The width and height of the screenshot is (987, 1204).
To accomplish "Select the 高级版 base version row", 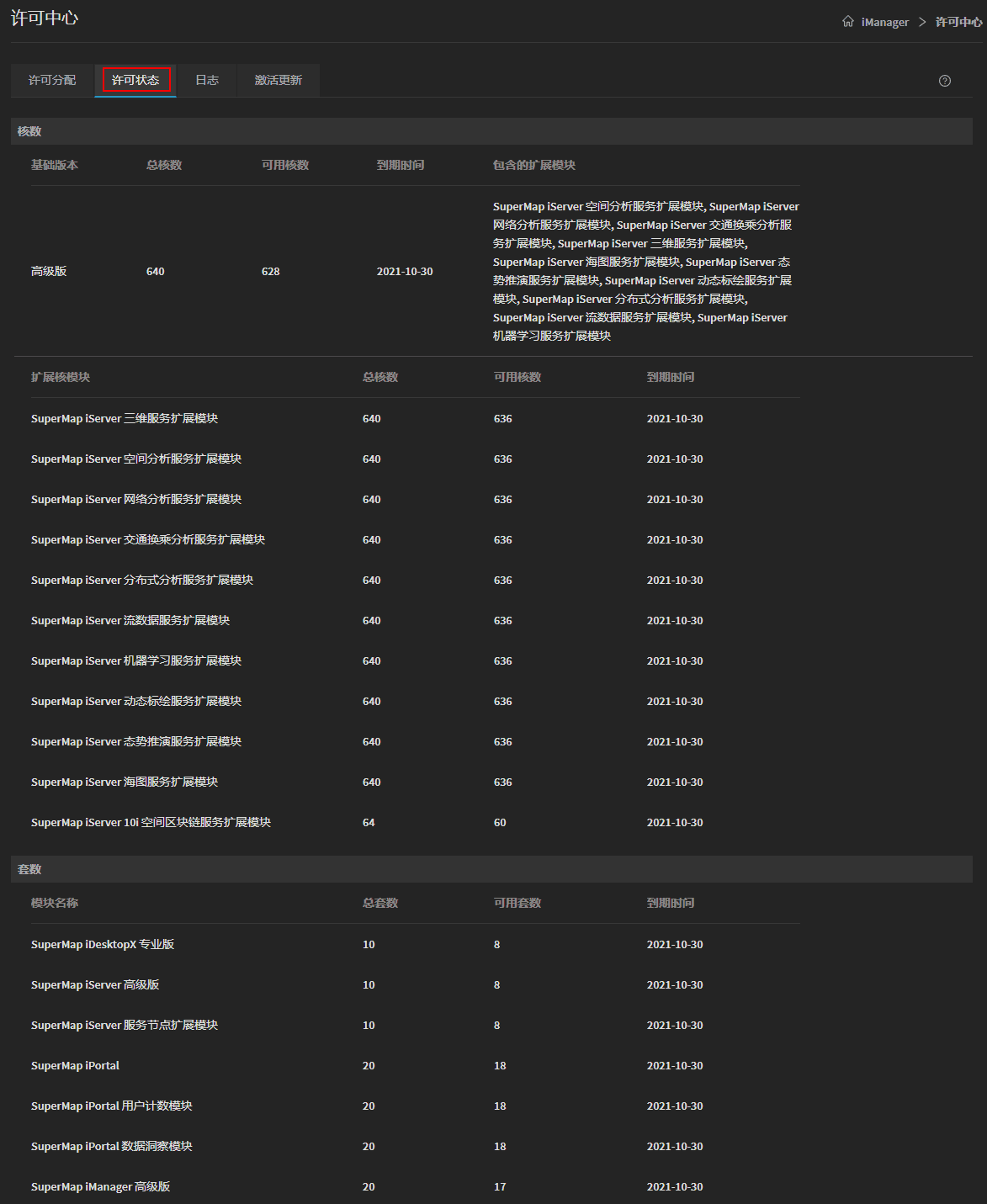I will tap(49, 271).
